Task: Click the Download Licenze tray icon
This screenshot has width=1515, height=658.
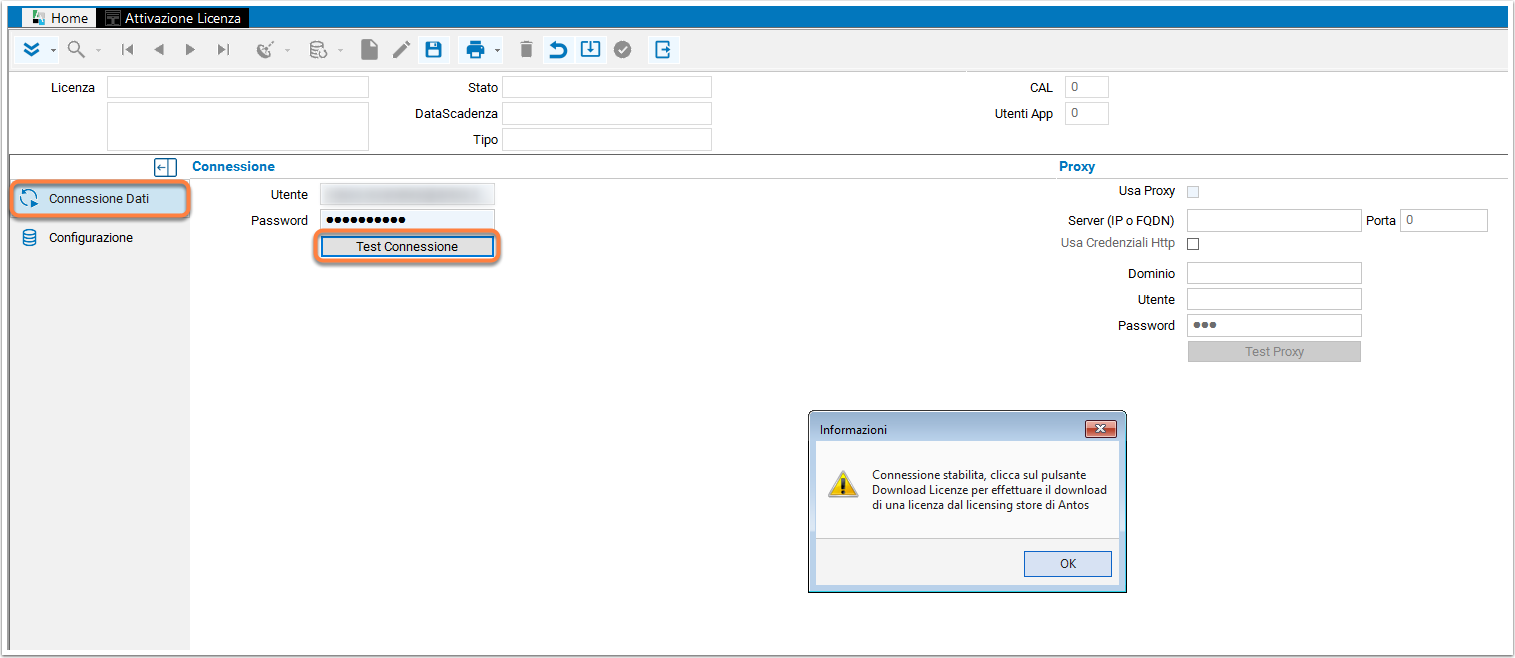Action: [x=590, y=49]
